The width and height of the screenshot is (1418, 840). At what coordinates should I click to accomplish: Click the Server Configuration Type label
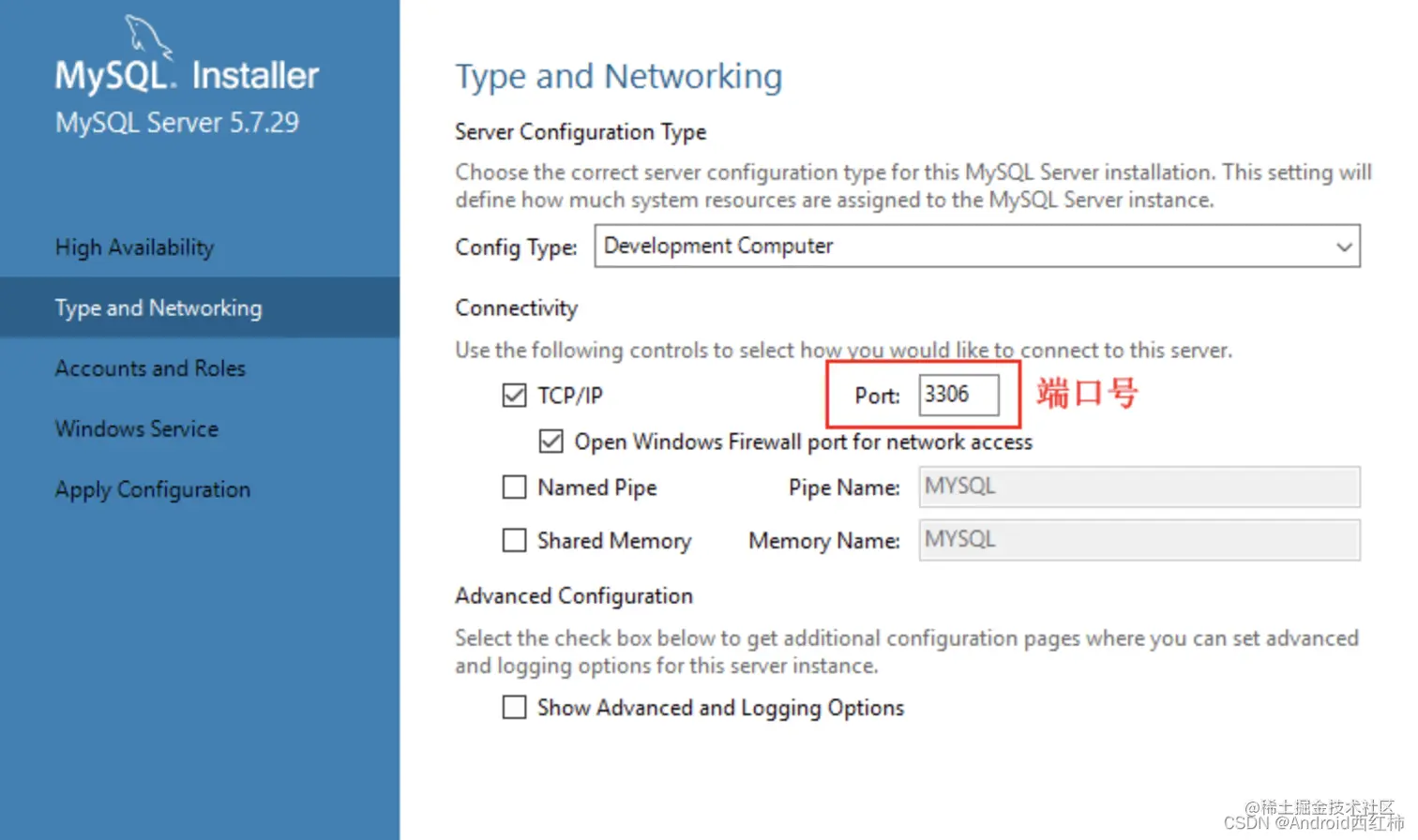point(581,132)
